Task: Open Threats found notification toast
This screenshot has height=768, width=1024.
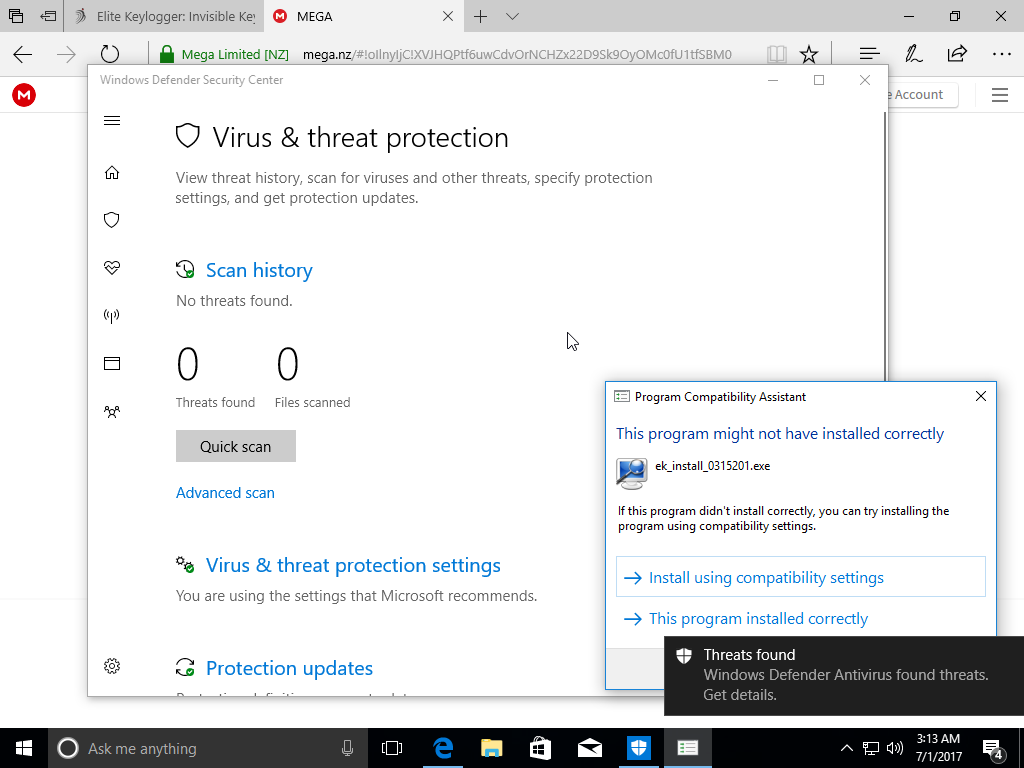Action: tap(844, 675)
